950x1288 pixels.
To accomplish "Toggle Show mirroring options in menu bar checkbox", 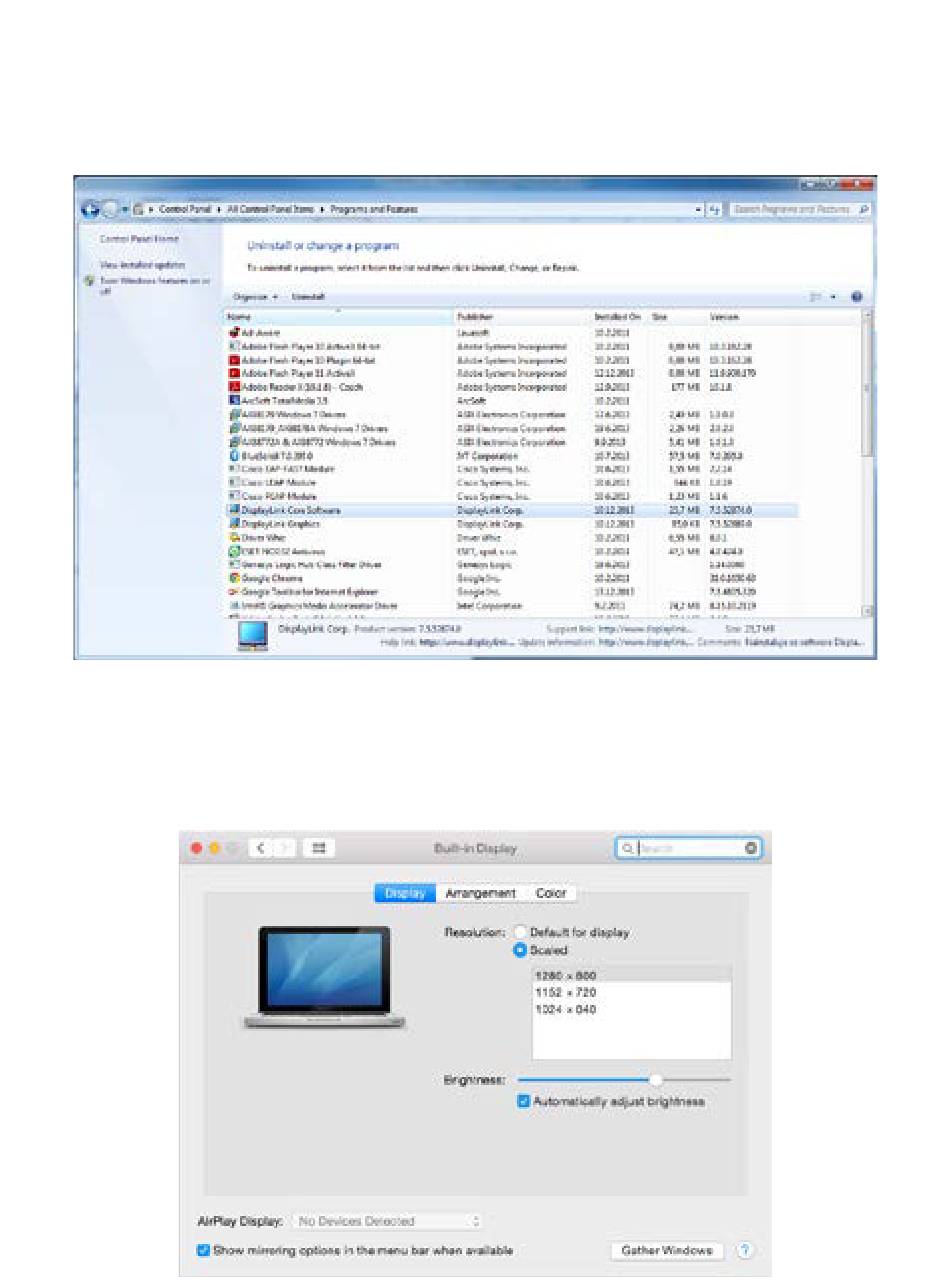I will point(204,1250).
